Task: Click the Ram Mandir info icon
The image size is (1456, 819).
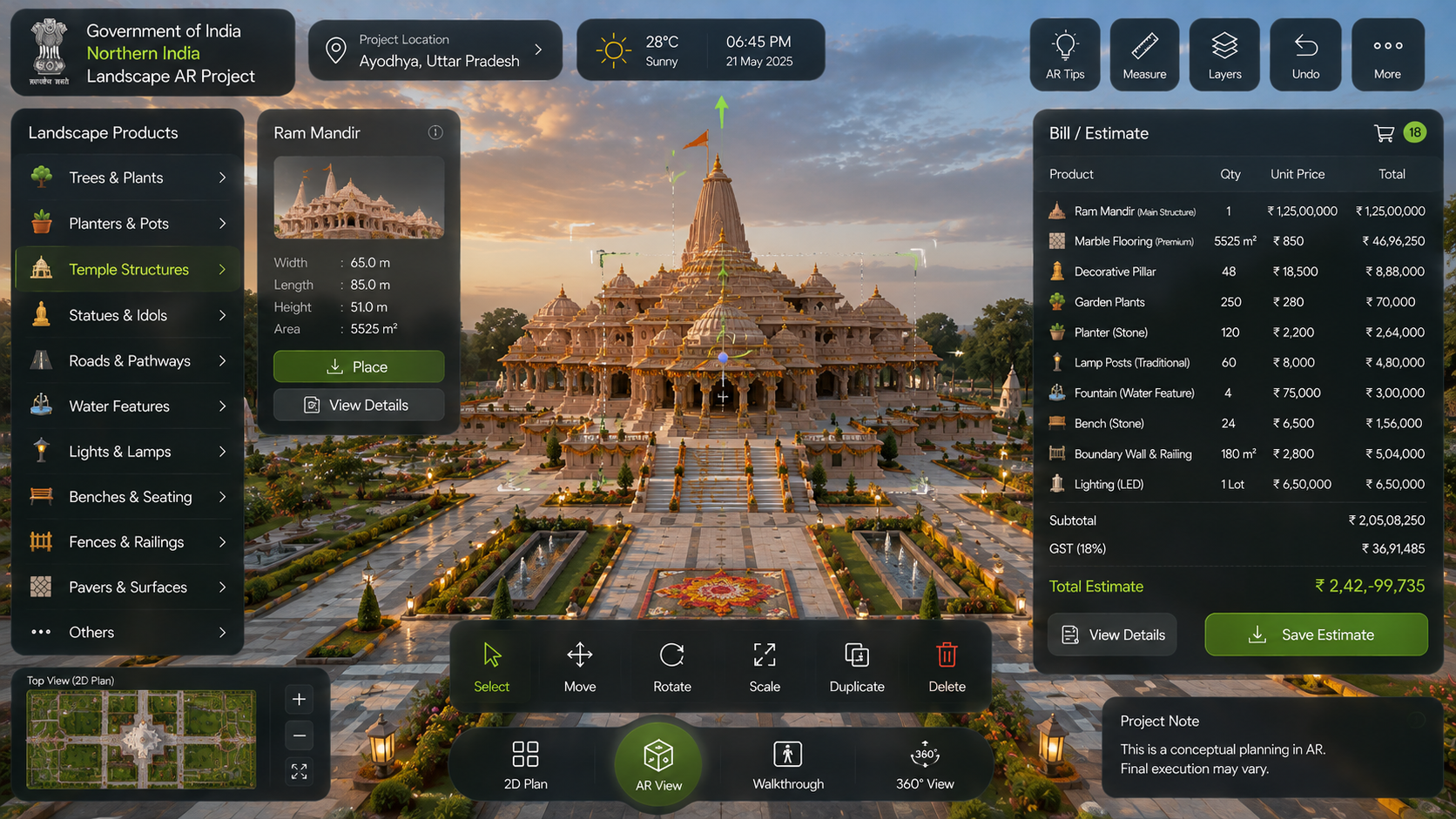Action: (435, 132)
